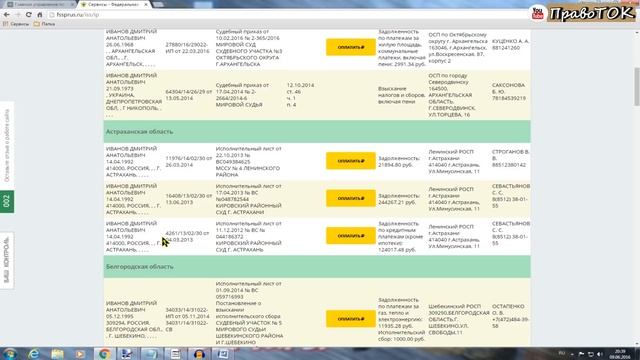
Task: Open the ПравоТОК YouTube logo
Action: pos(583,13)
